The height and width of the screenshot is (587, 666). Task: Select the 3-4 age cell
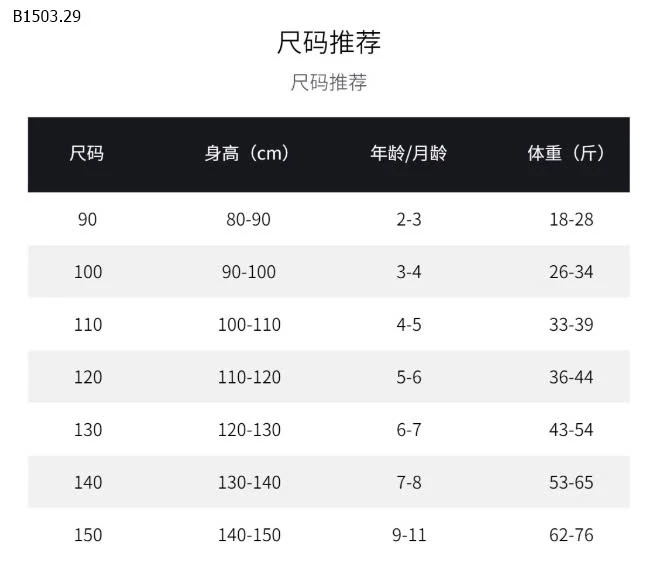(x=409, y=272)
